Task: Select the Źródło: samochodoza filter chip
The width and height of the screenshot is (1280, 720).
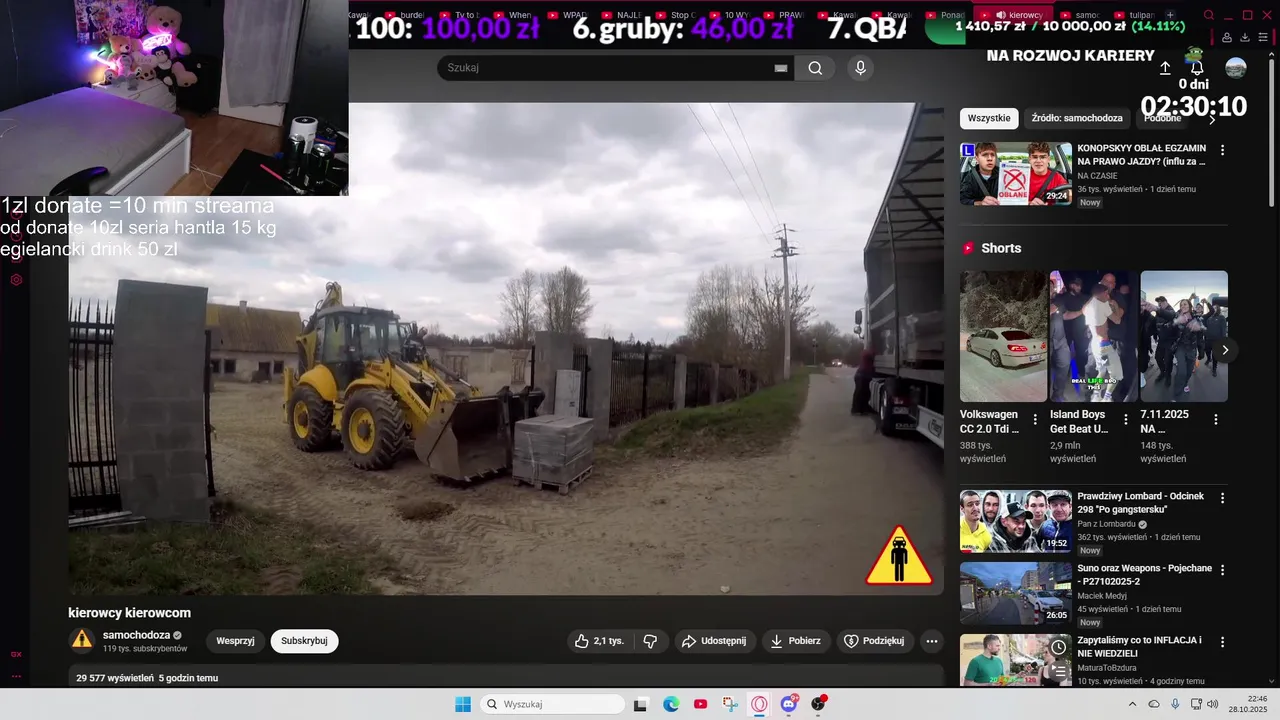Action: (1077, 118)
